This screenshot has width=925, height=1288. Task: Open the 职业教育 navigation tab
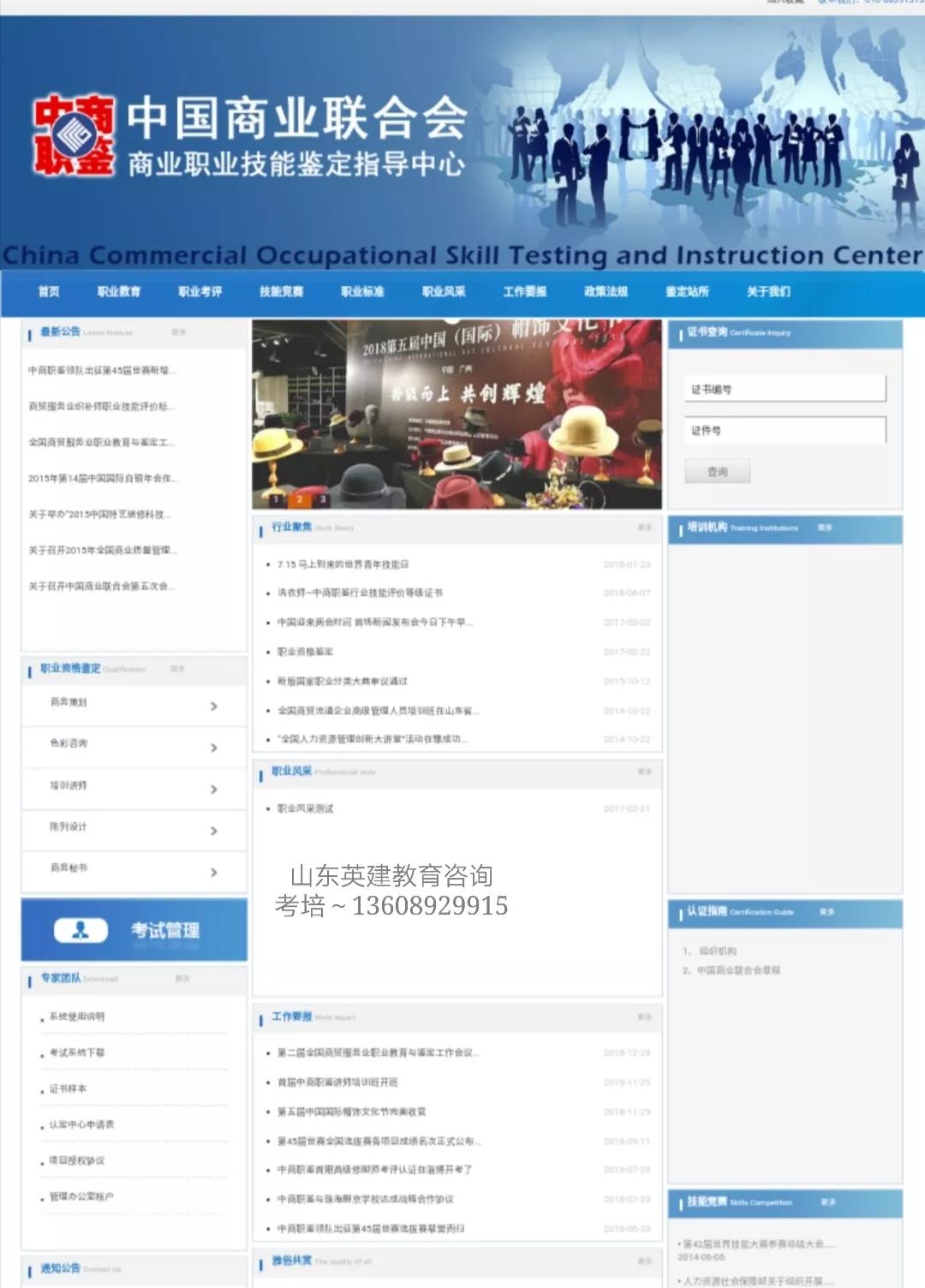coord(121,292)
